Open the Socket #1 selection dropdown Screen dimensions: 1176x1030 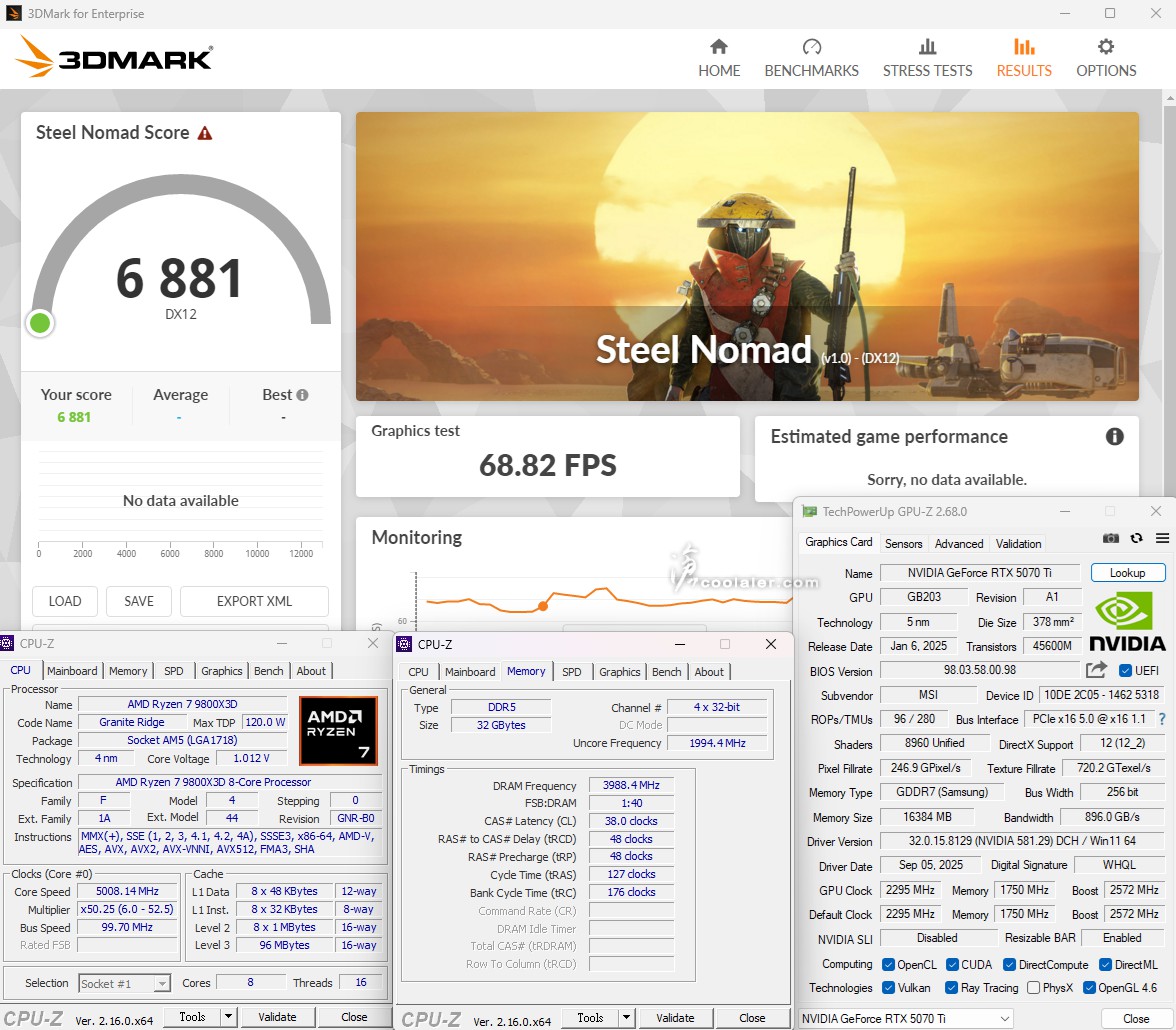[x=124, y=983]
